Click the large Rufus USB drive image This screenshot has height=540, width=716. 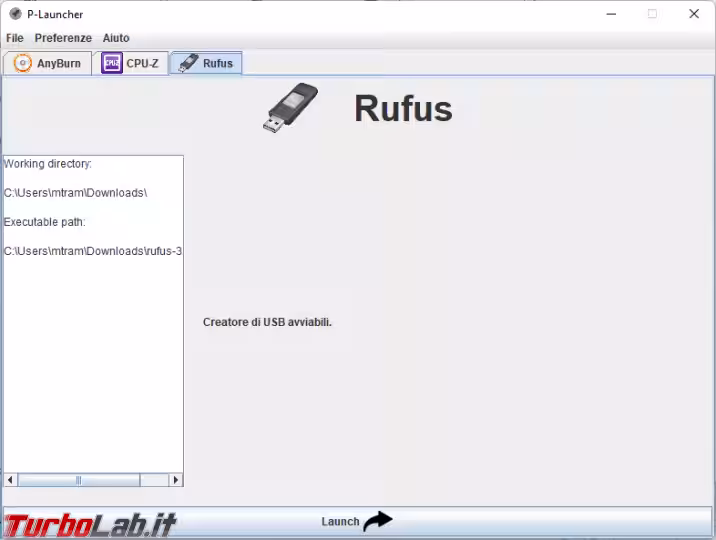(x=290, y=108)
